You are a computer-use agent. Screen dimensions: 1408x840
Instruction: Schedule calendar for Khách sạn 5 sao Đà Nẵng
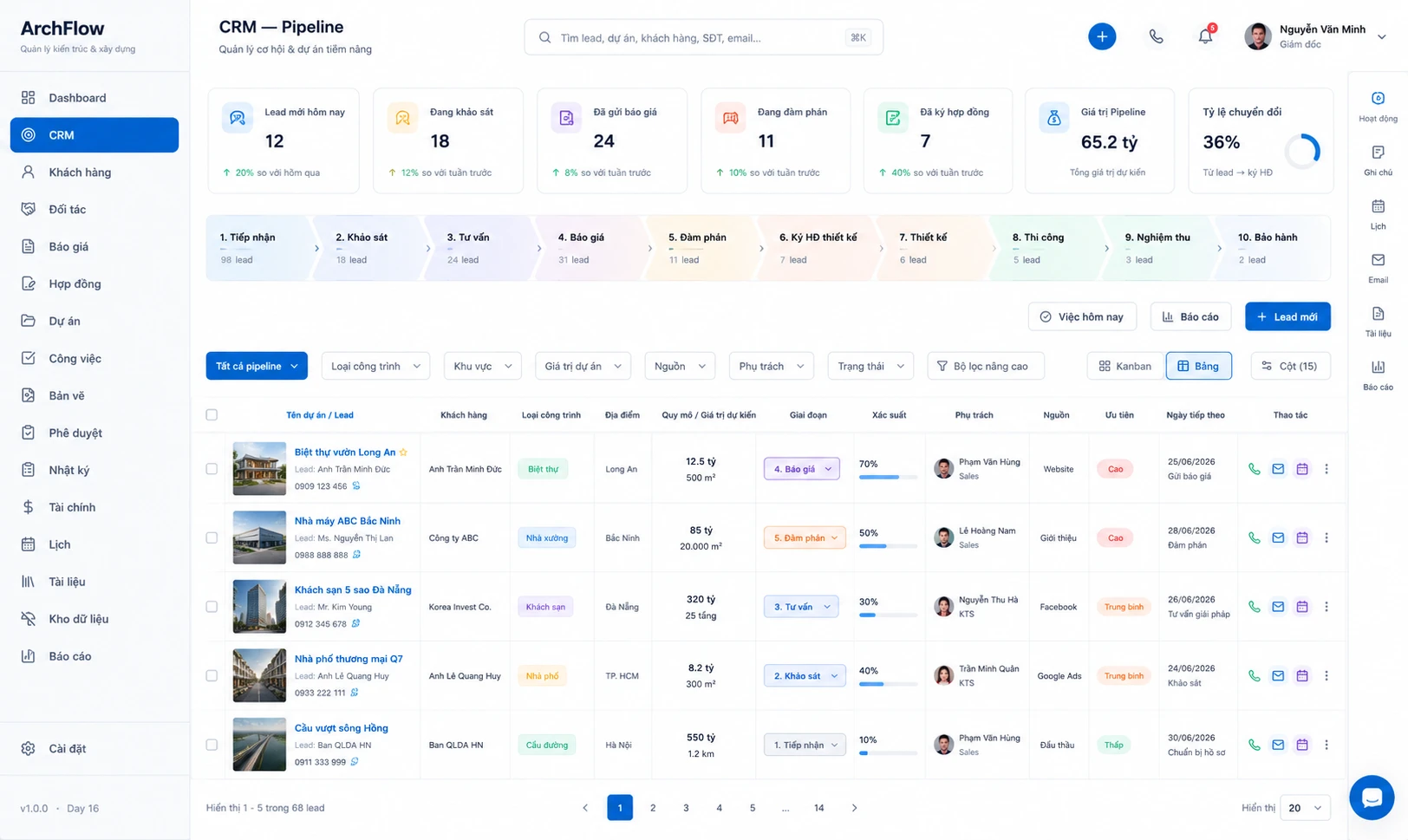coord(1302,607)
